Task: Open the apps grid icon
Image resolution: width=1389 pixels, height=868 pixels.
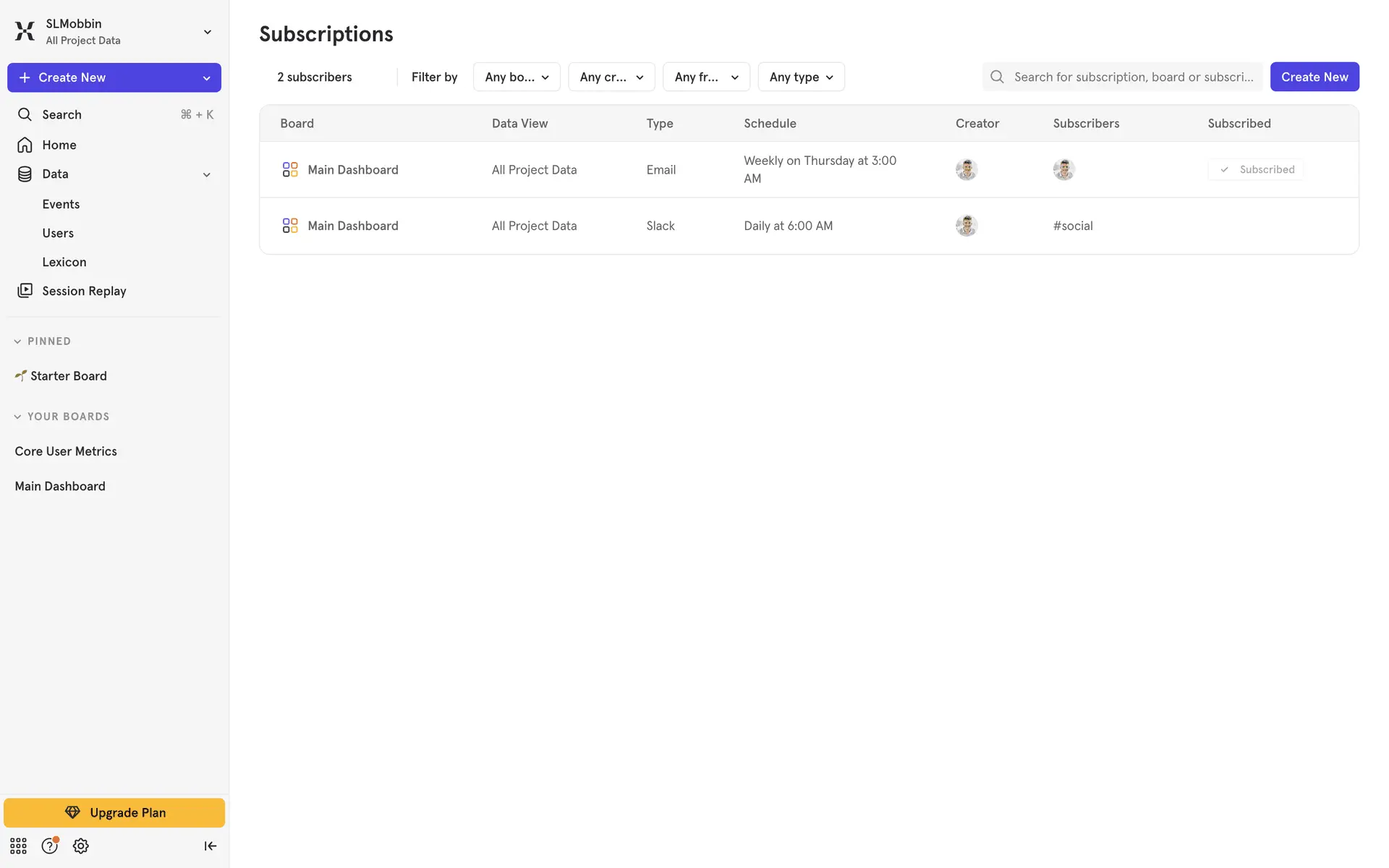Action: click(x=18, y=846)
